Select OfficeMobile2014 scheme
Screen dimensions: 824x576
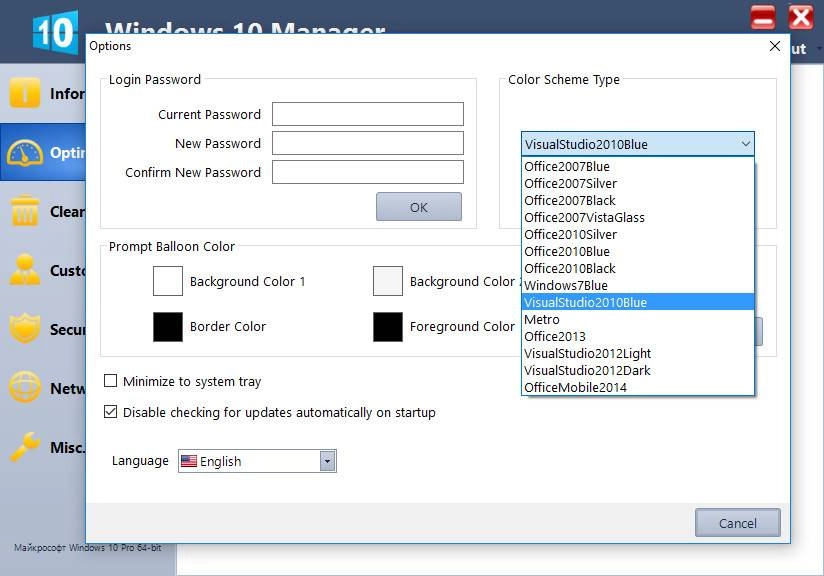coord(638,387)
